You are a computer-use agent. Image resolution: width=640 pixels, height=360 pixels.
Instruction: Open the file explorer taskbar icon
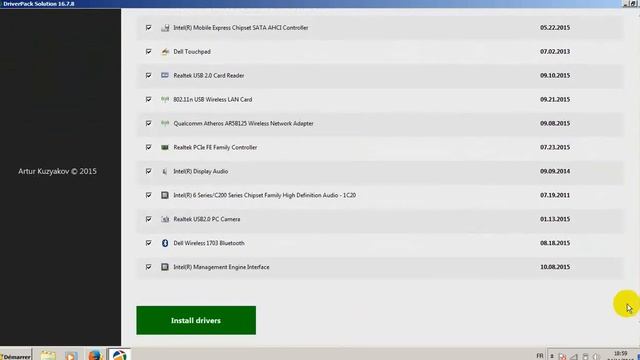point(48,355)
